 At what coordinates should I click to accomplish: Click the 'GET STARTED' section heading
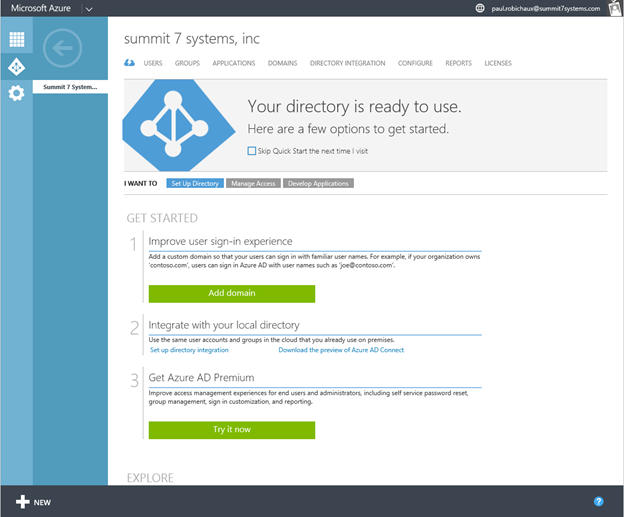click(x=162, y=218)
